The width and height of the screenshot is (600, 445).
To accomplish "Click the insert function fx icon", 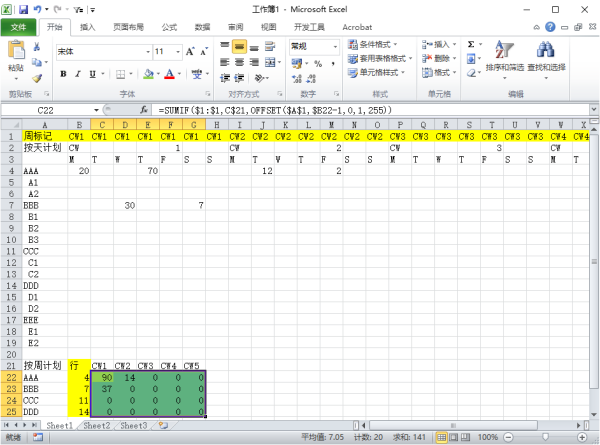I will [144, 109].
